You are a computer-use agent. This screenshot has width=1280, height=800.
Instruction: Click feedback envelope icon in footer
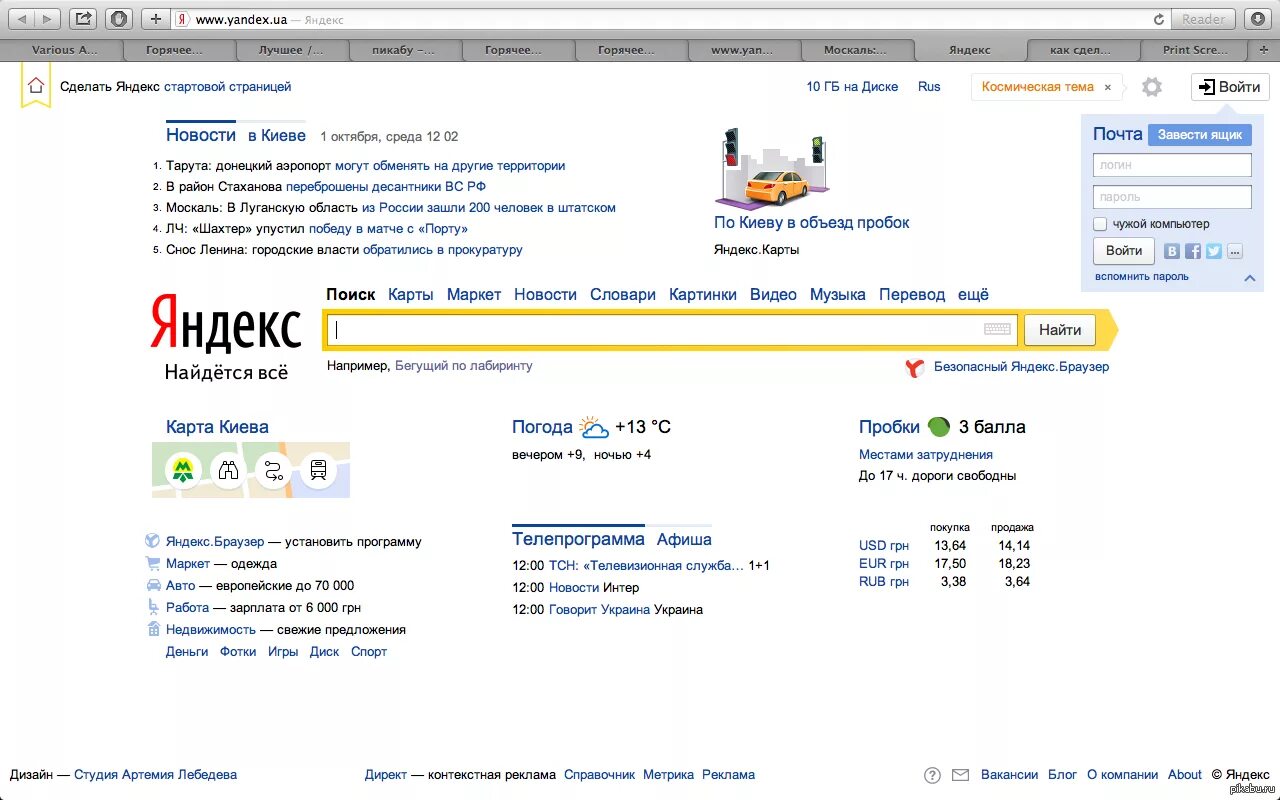click(960, 775)
